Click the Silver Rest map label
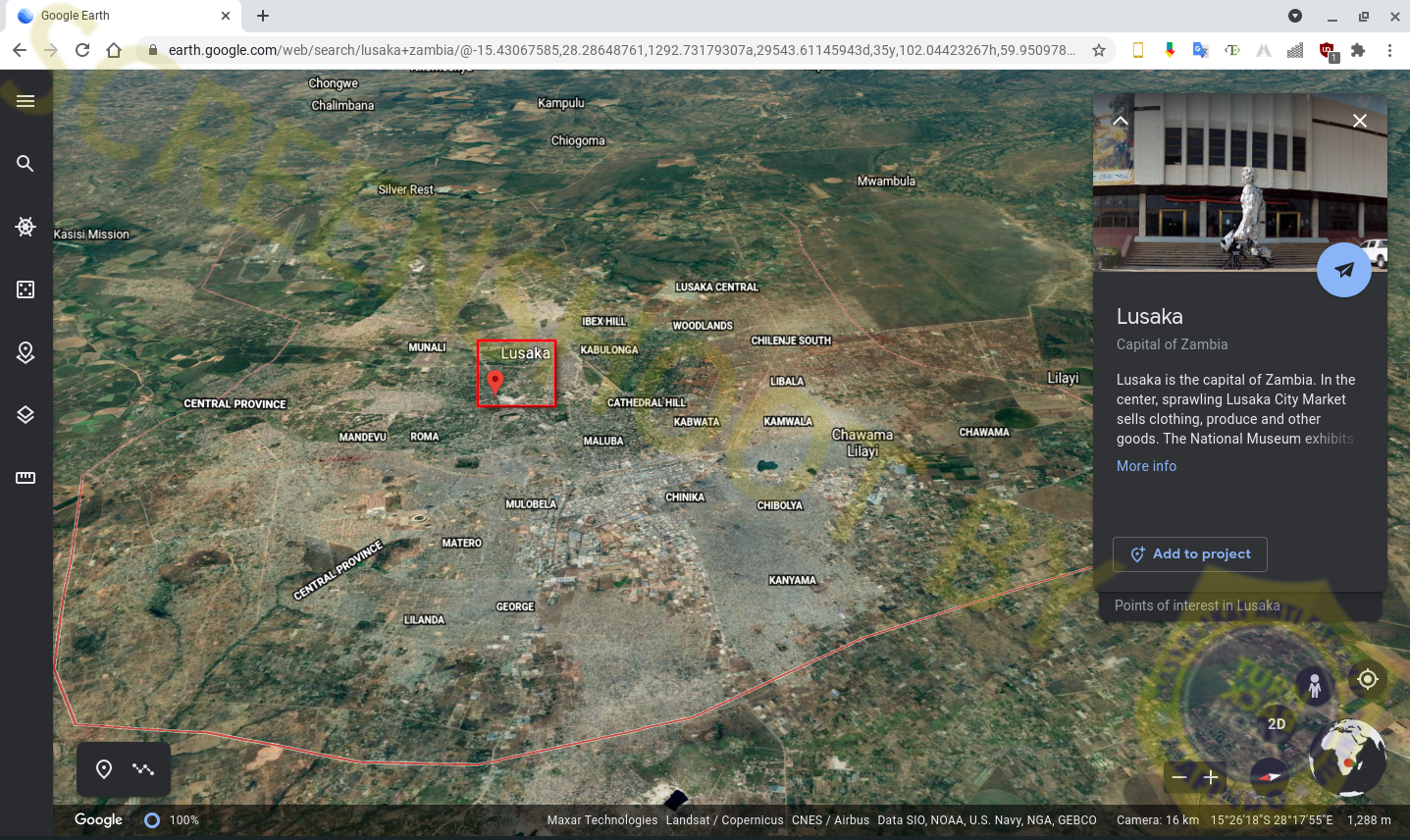Image resolution: width=1410 pixels, height=840 pixels. click(406, 189)
